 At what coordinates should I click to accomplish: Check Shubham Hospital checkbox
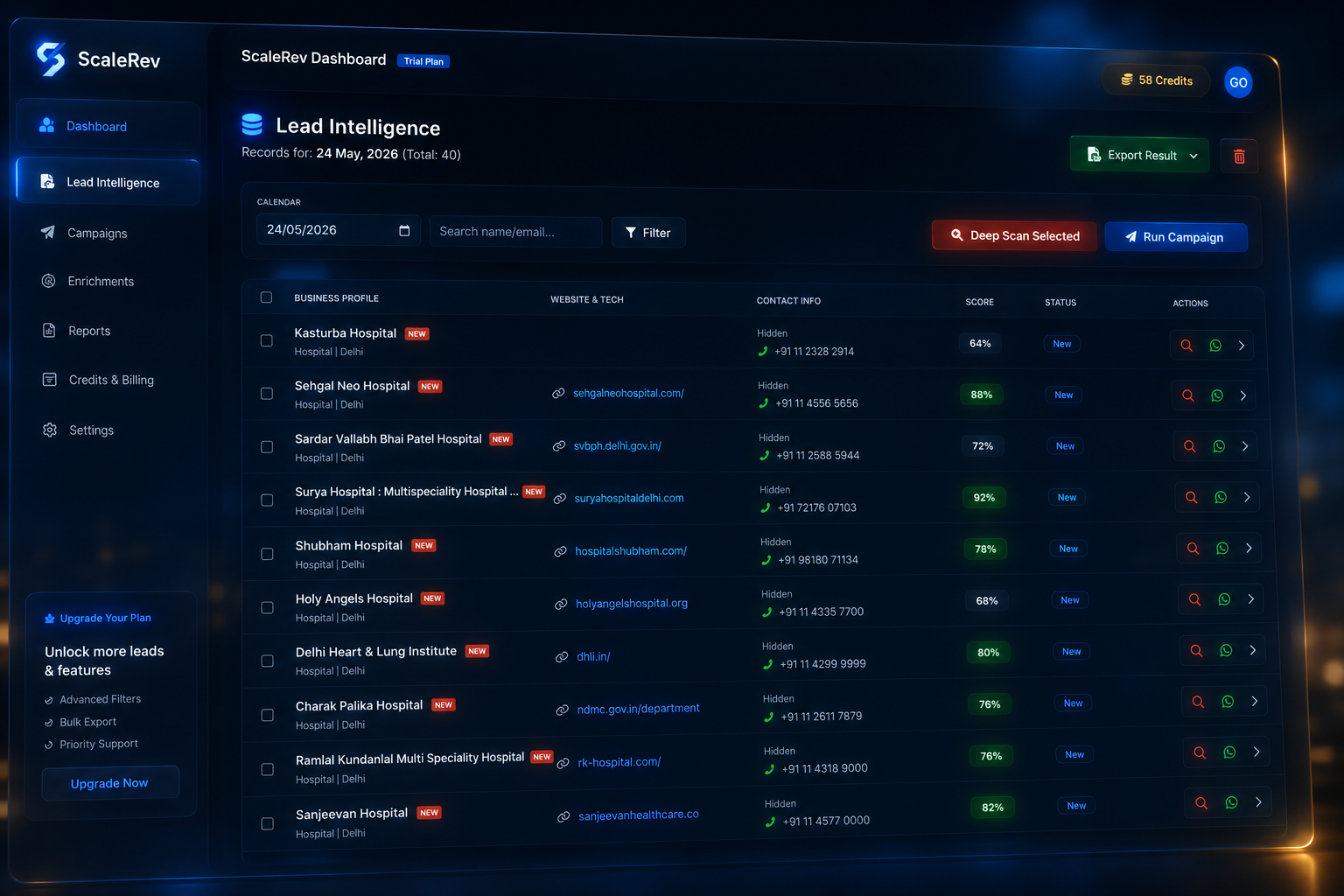[267, 554]
